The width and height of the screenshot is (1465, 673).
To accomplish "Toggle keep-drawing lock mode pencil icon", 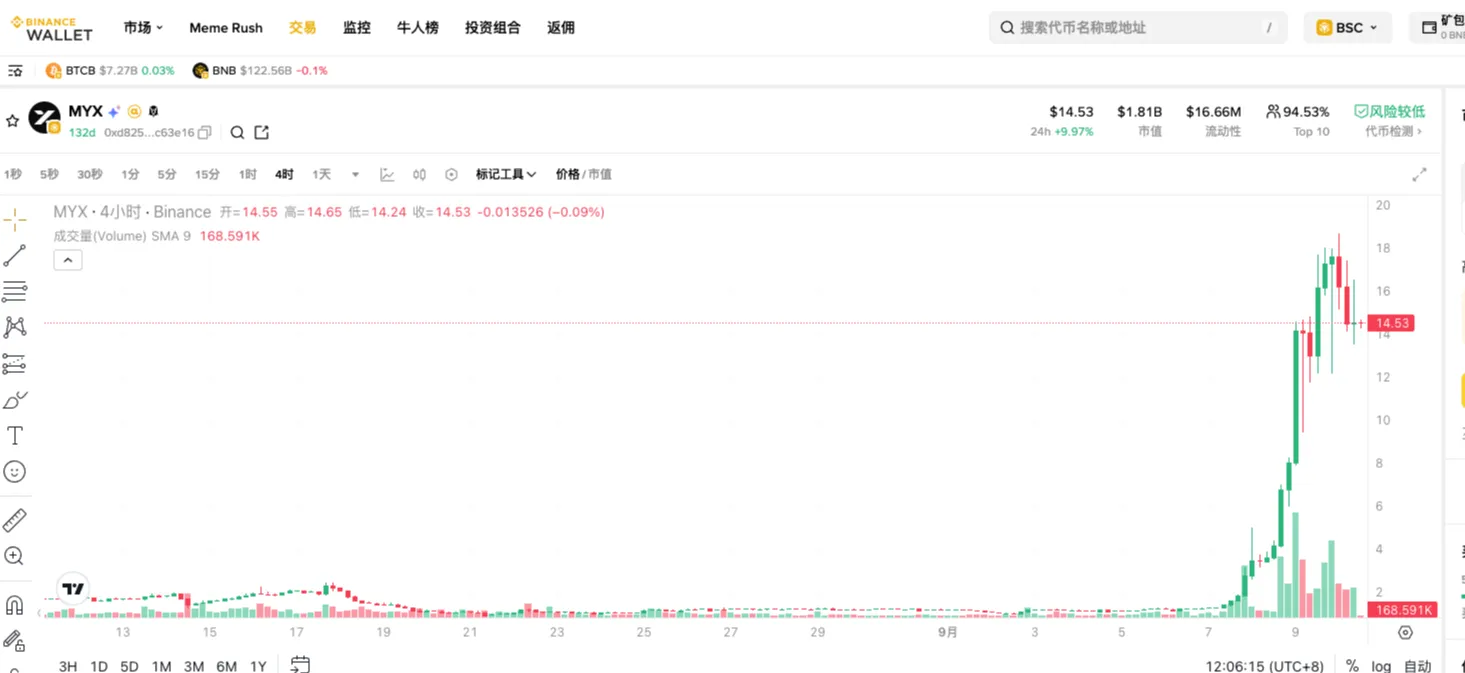I will (x=15, y=640).
